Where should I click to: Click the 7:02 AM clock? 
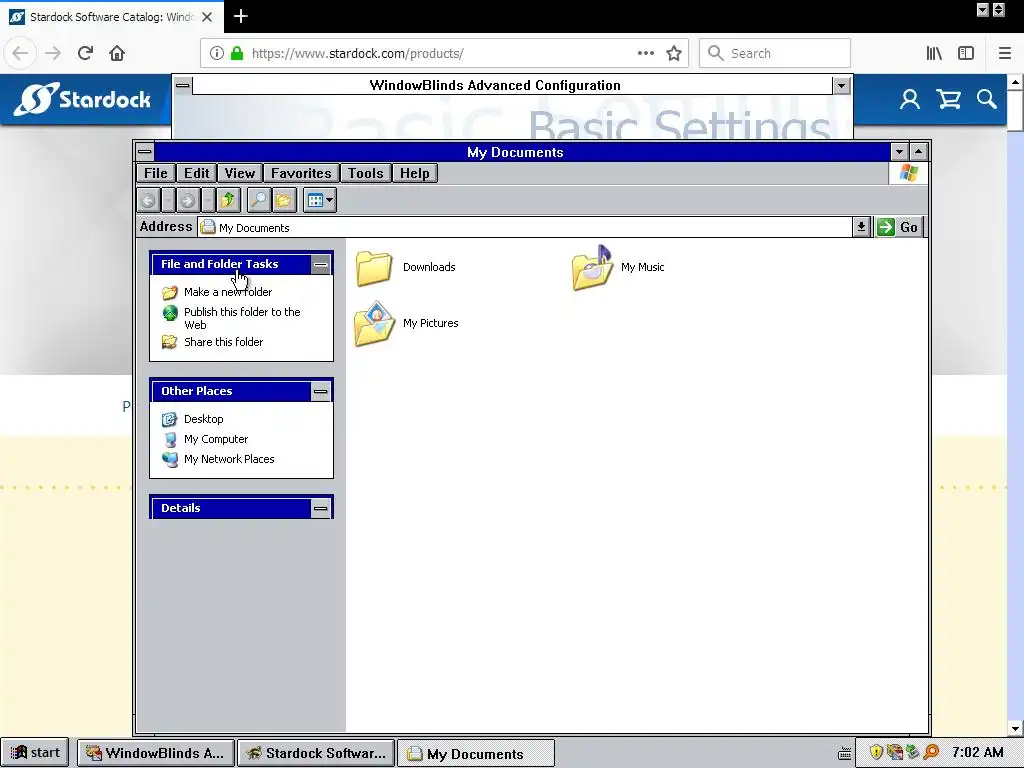[x=978, y=752]
